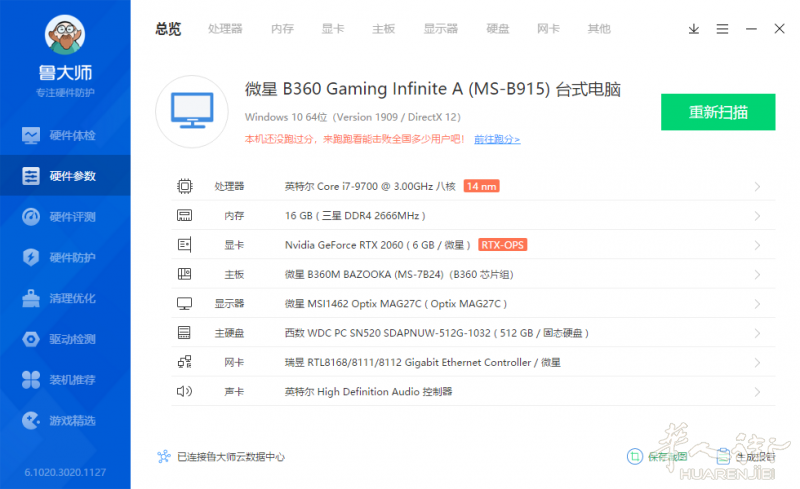Click the WDC PC SN520 disk text
800x489 pixels.
click(x=437, y=333)
